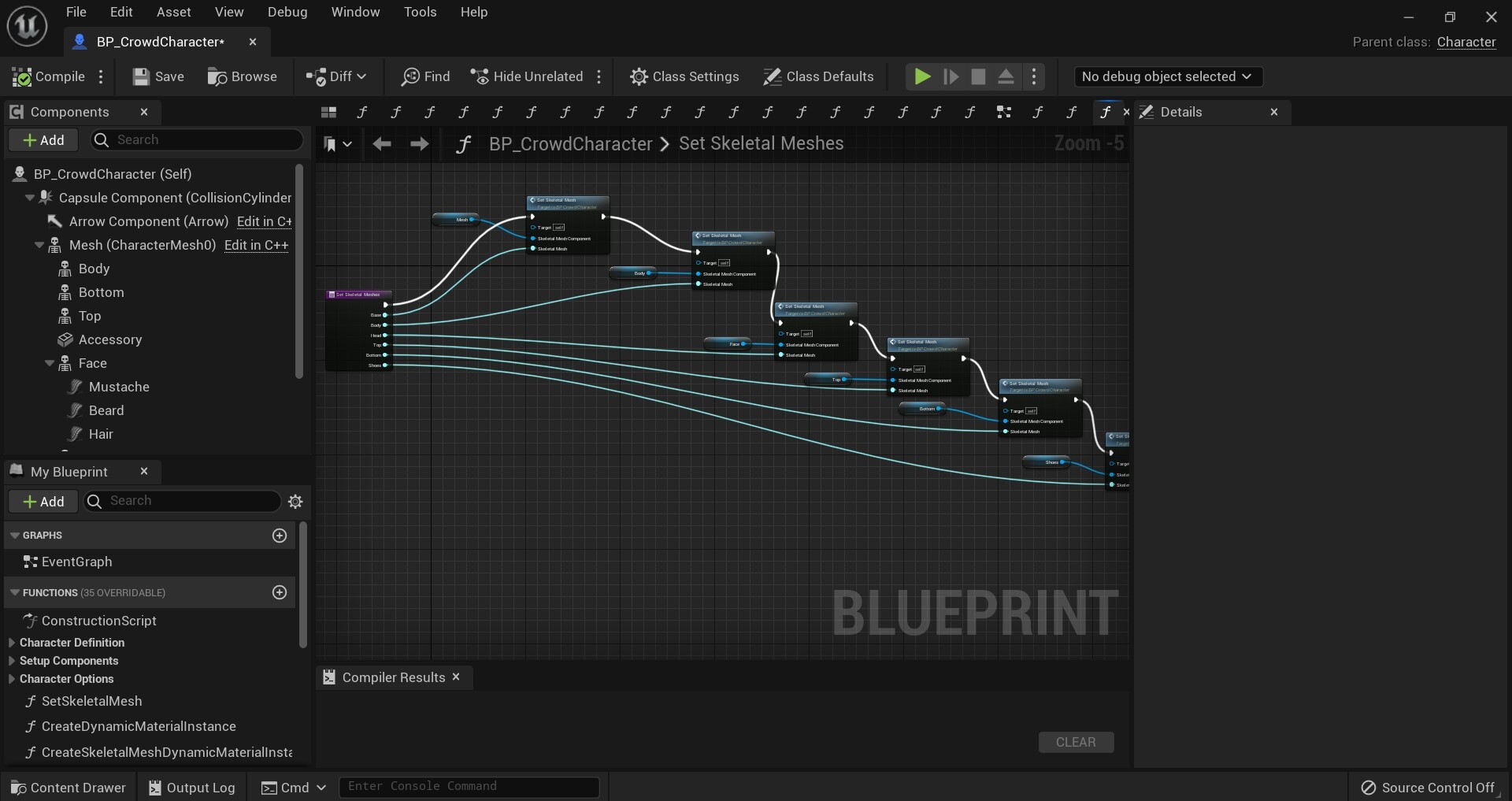
Task: Open the My Blueprint settings gear
Action: (296, 502)
